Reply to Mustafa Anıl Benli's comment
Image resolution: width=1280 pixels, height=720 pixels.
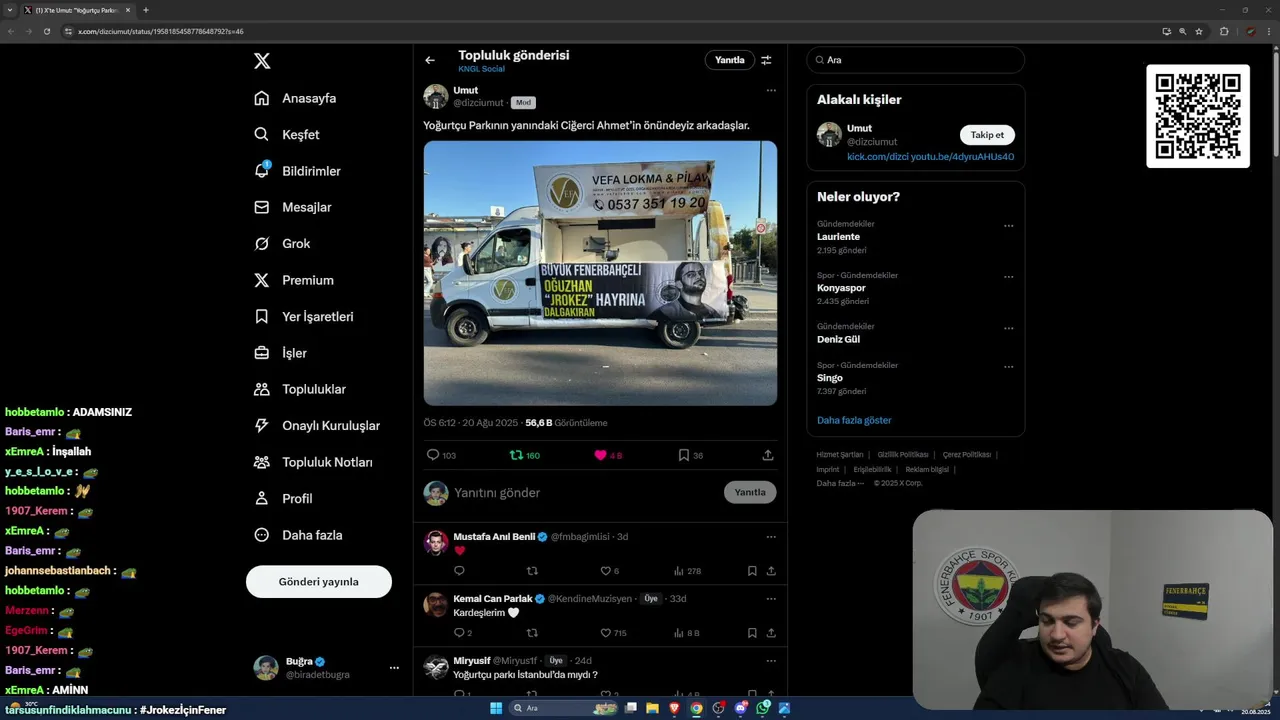[x=459, y=571]
